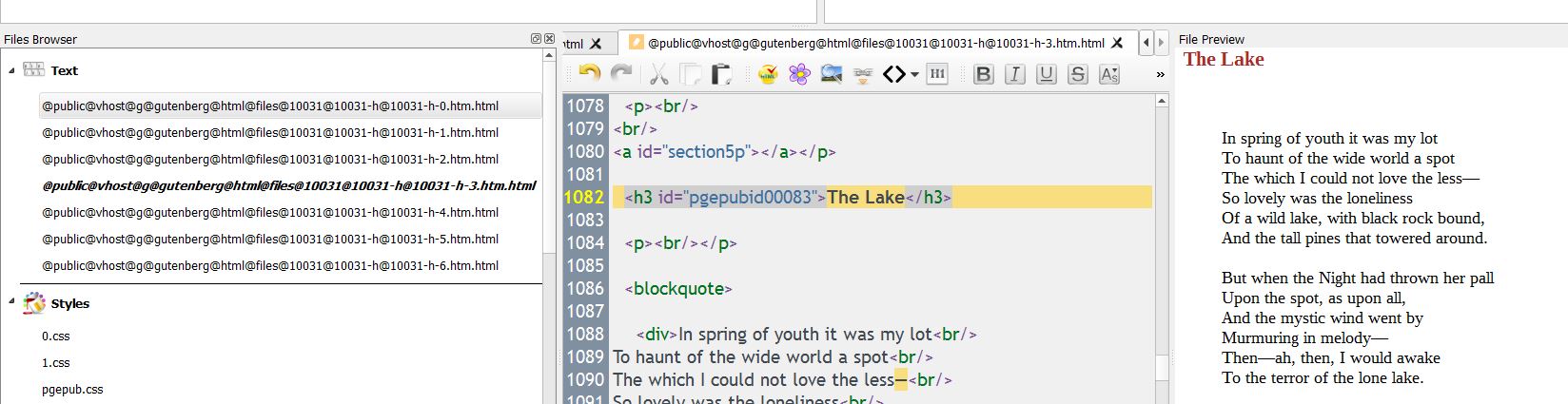Click preview line 'Murmuring in melody—'
Image resolution: width=1568 pixels, height=404 pixels.
tap(1304, 337)
